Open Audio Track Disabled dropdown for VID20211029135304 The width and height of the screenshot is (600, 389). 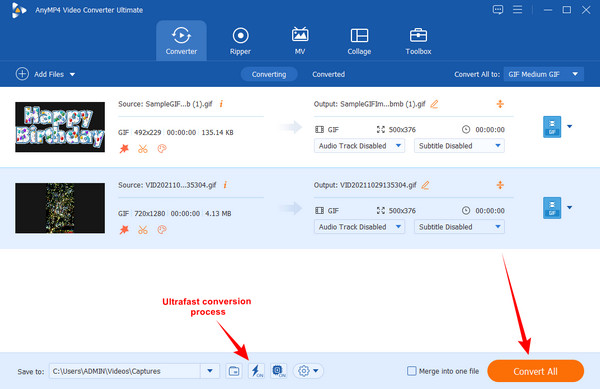pyautogui.click(x=359, y=227)
